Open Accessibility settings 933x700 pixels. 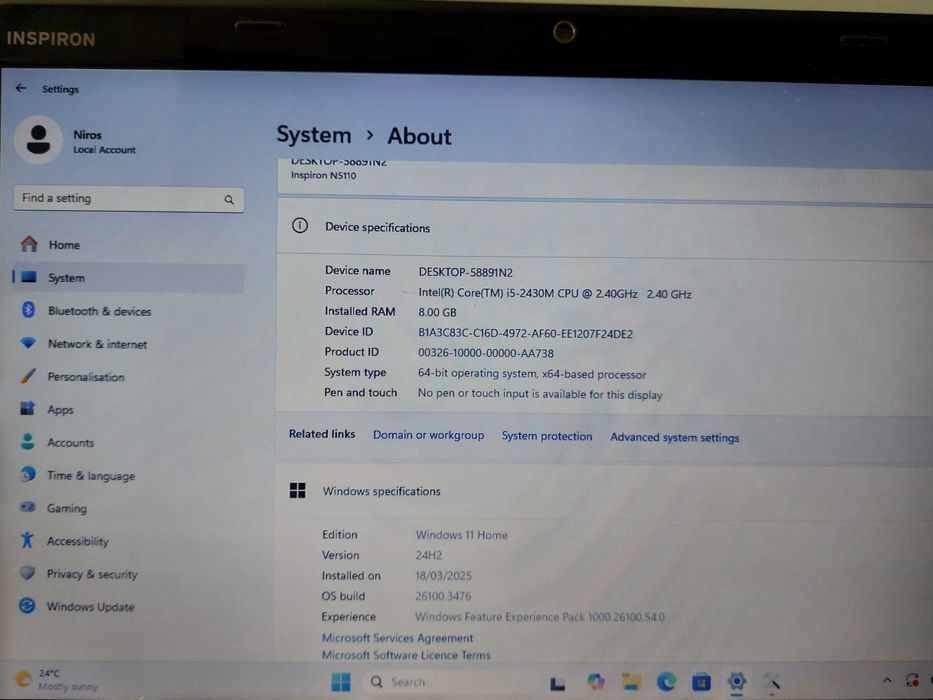pyautogui.click(x=128, y=541)
